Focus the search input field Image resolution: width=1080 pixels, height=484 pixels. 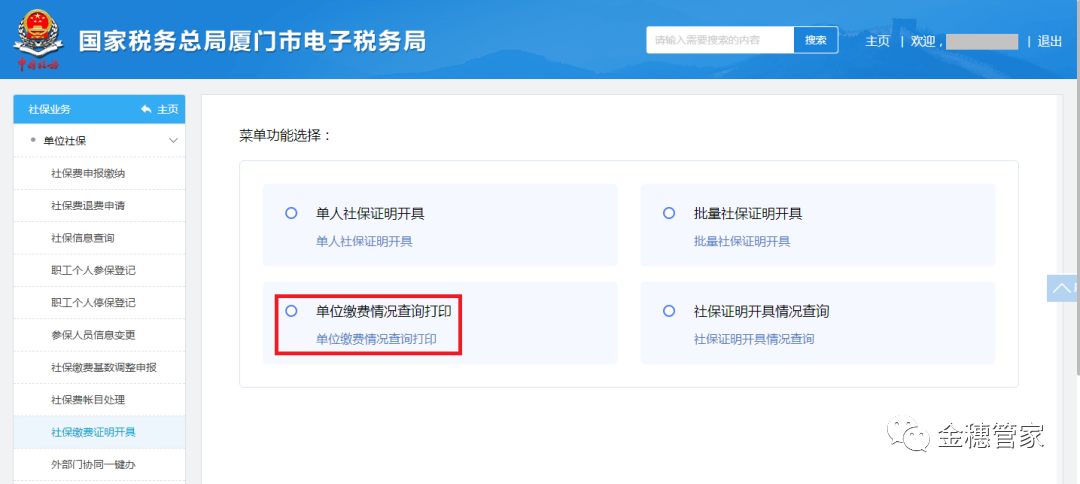(720, 40)
